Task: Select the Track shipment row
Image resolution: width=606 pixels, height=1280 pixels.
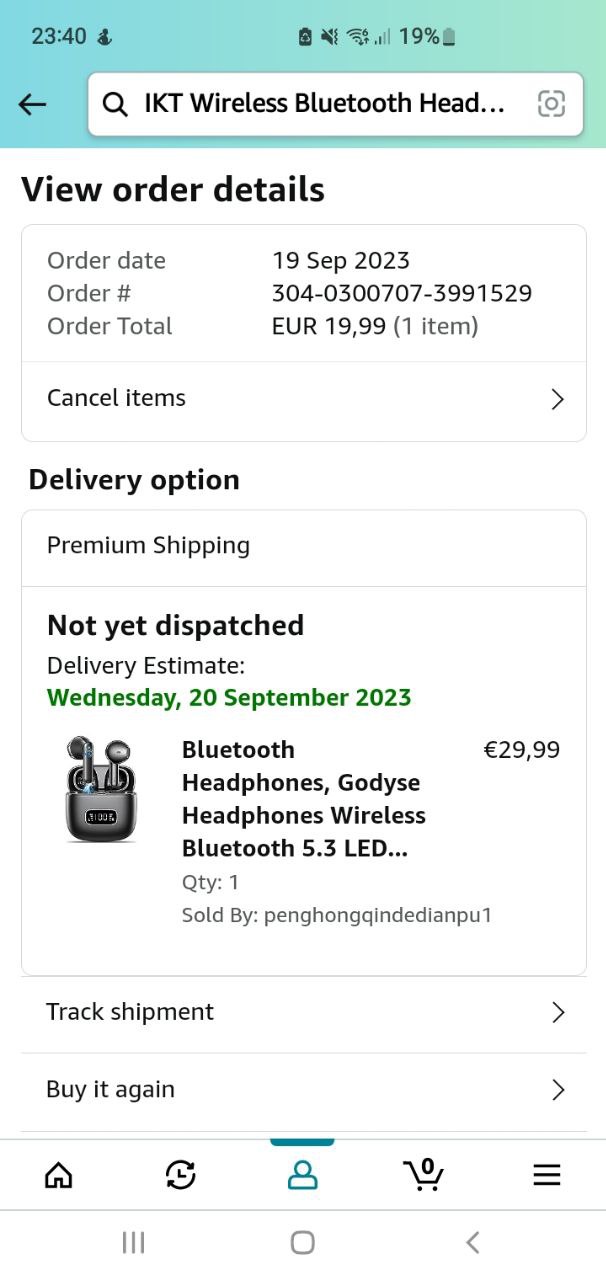Action: [x=130, y=1012]
